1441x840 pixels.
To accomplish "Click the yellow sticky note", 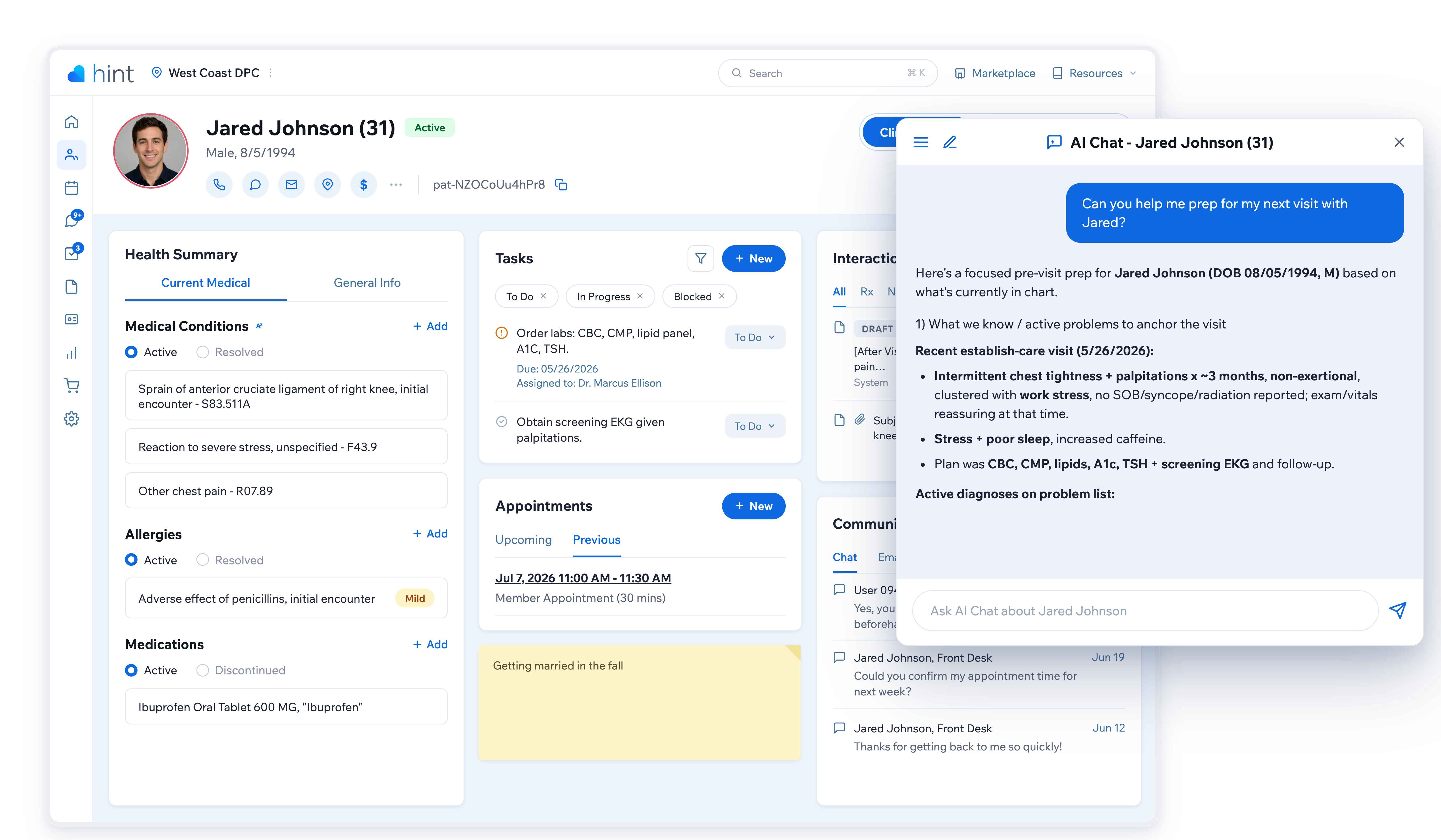I will [x=639, y=702].
